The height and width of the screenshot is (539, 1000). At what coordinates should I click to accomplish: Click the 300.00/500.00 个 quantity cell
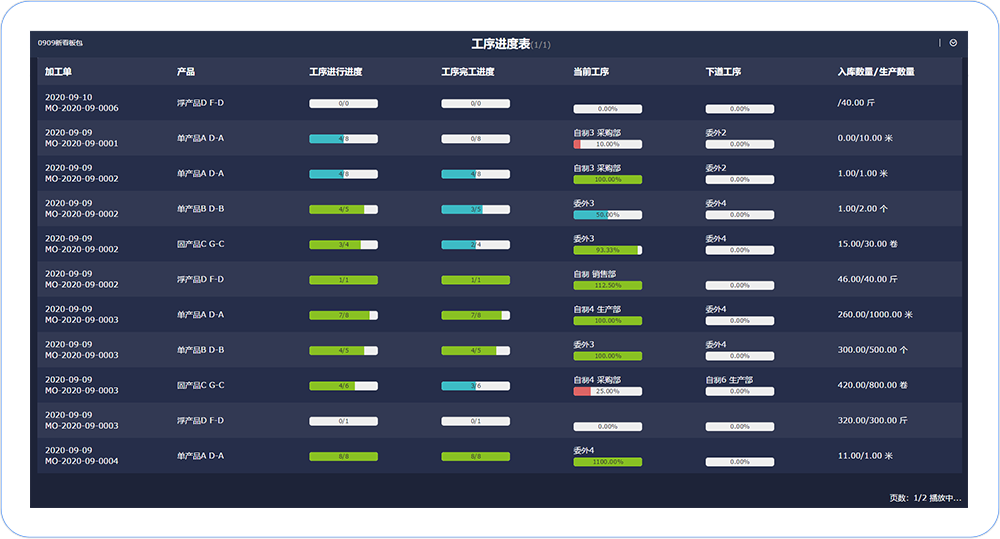[872, 350]
